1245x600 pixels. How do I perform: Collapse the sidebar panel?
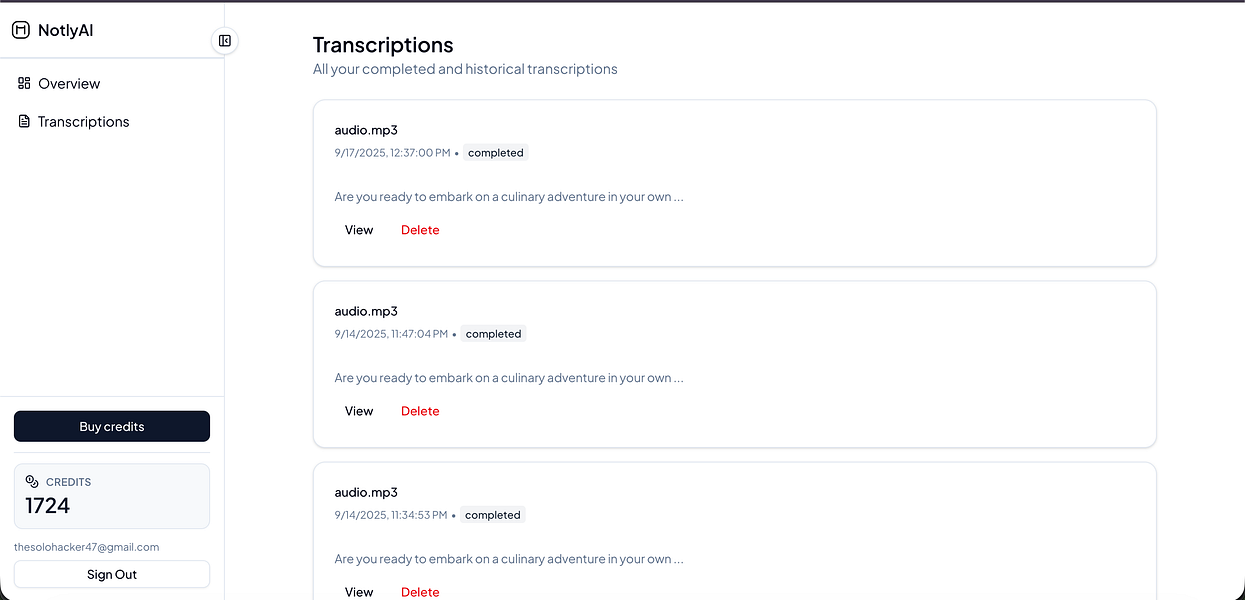pos(225,41)
